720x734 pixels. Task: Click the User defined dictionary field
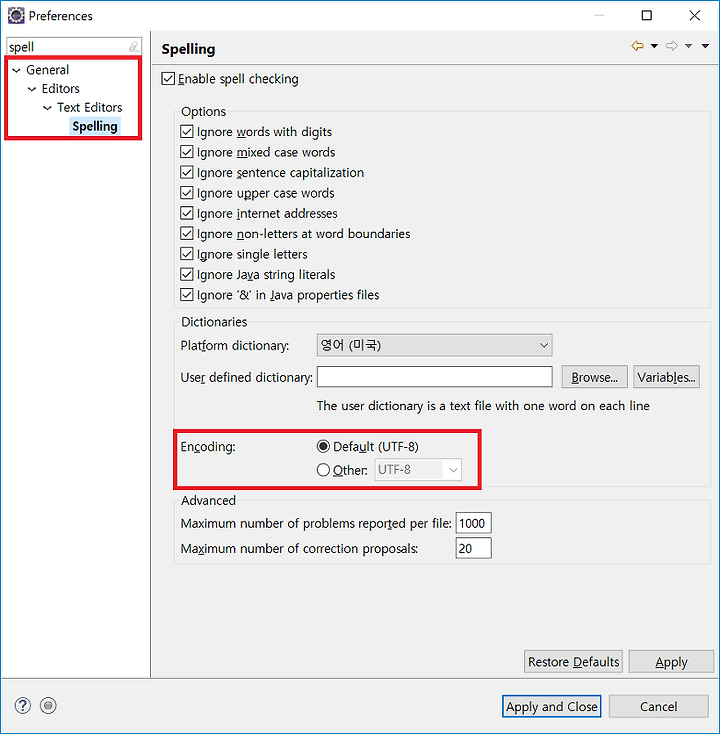pos(434,377)
